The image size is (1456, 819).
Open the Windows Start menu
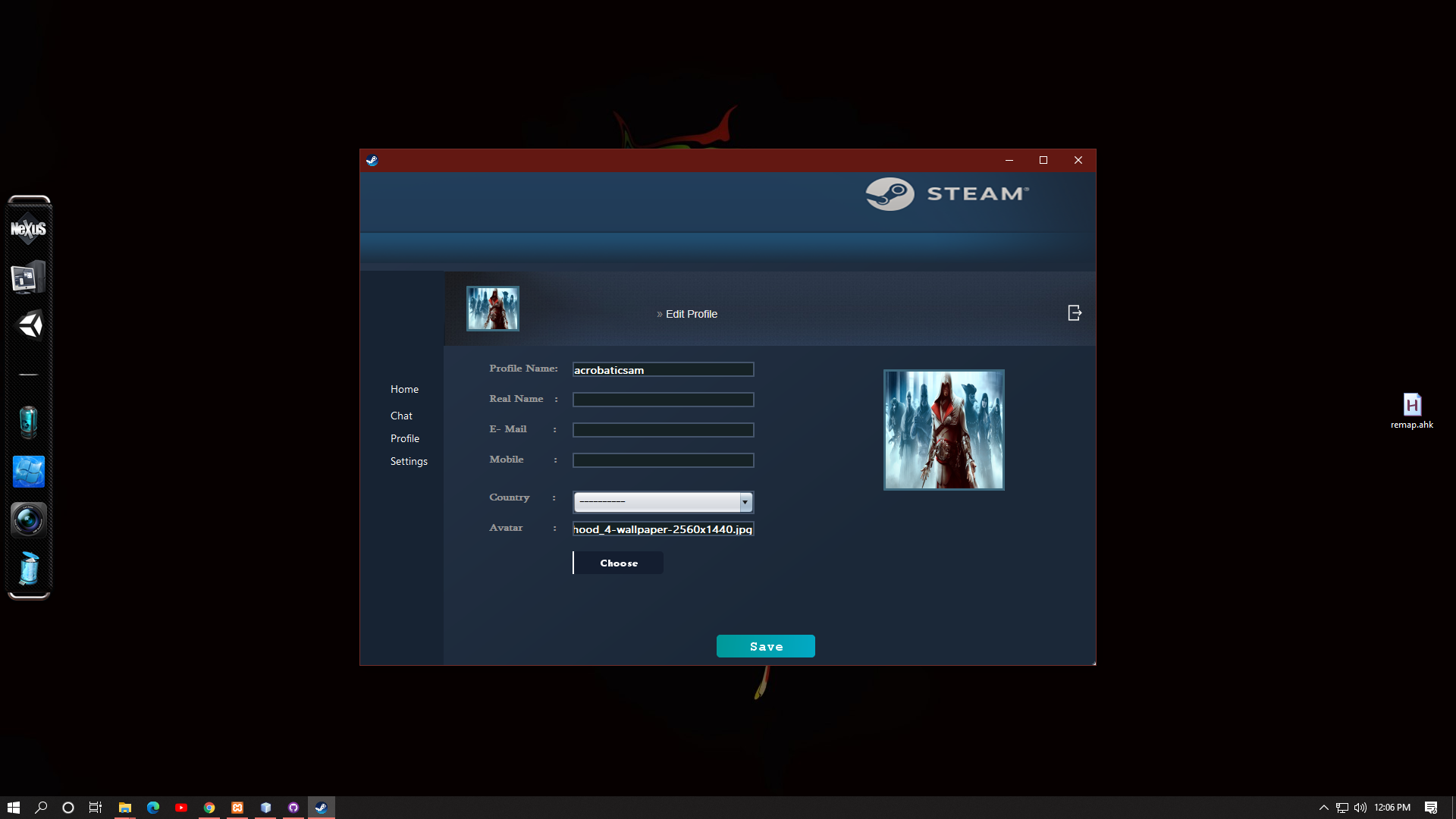pos(14,808)
